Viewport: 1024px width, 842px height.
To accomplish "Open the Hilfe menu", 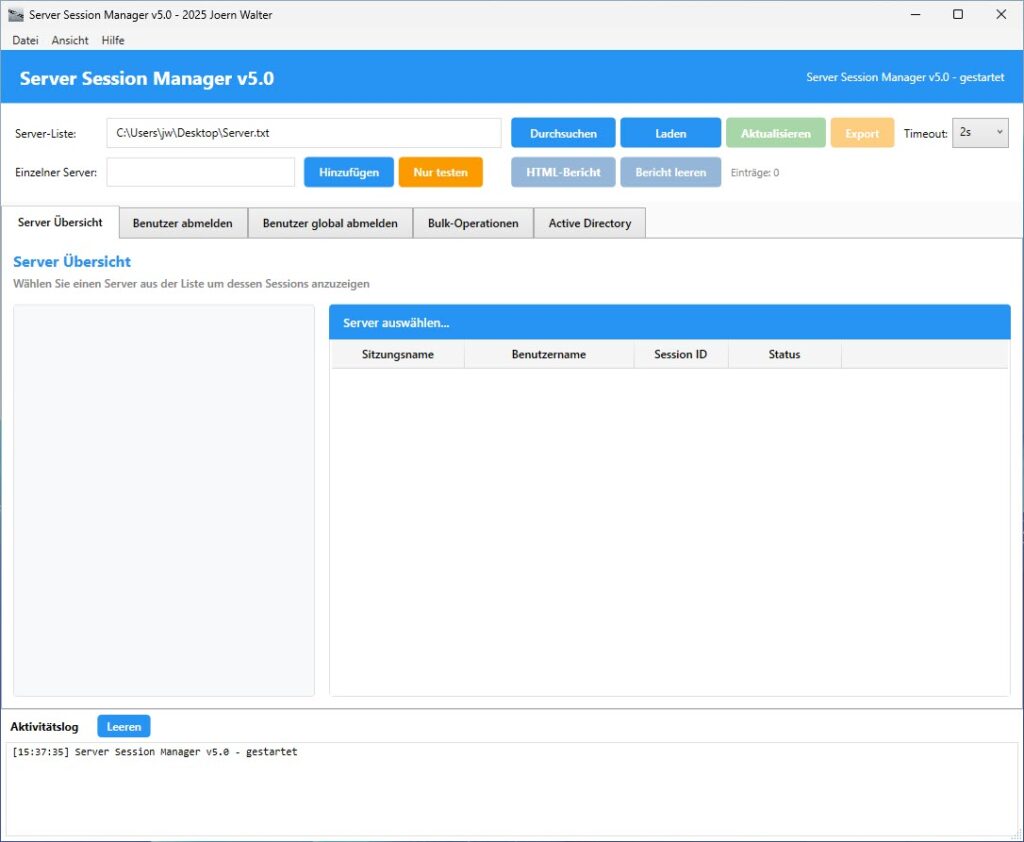I will point(112,40).
